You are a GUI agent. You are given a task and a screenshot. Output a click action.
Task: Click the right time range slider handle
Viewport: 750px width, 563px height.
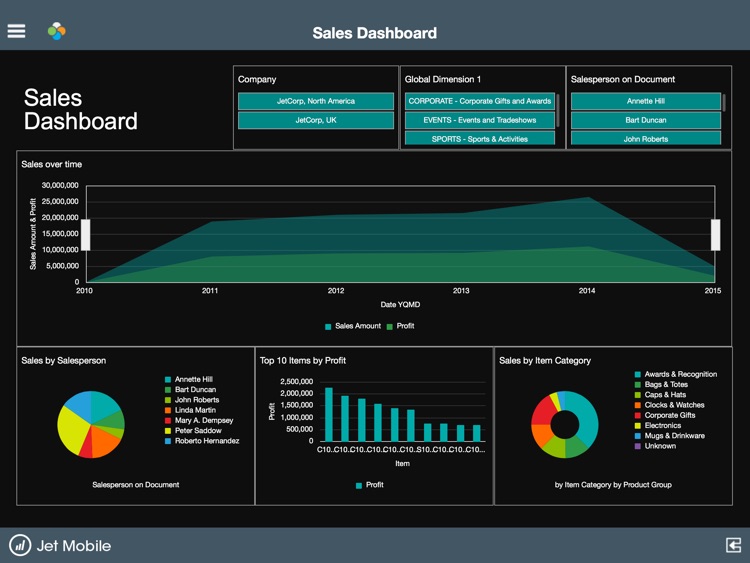pos(716,235)
